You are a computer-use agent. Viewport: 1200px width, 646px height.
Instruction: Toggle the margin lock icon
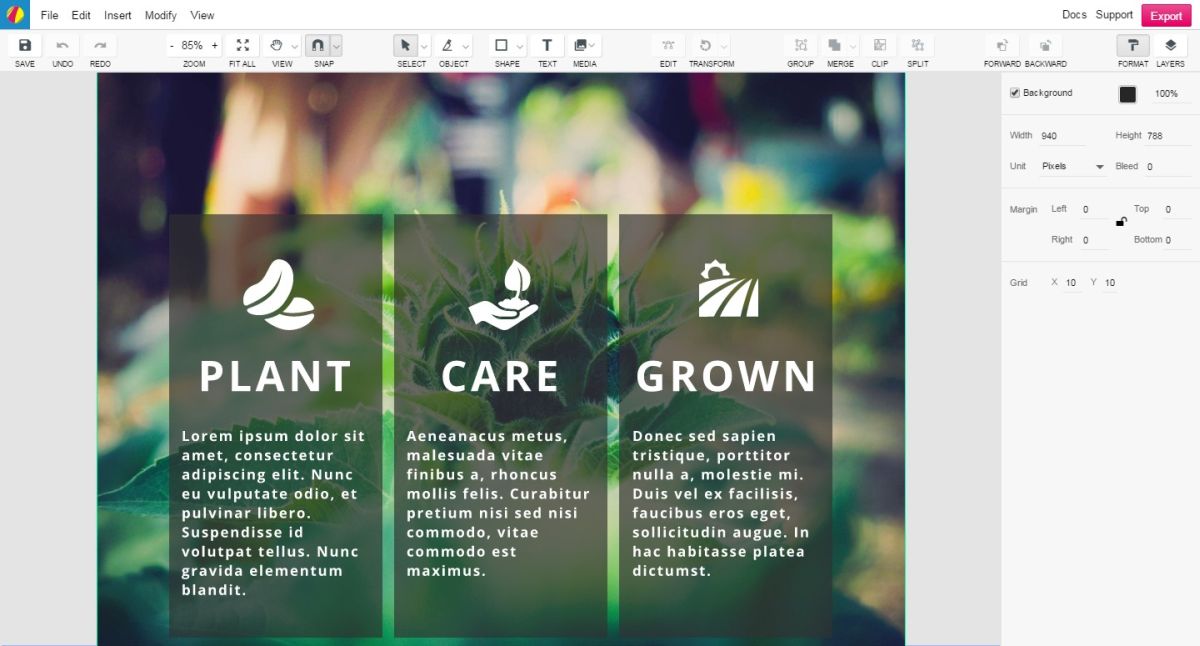pos(1121,222)
